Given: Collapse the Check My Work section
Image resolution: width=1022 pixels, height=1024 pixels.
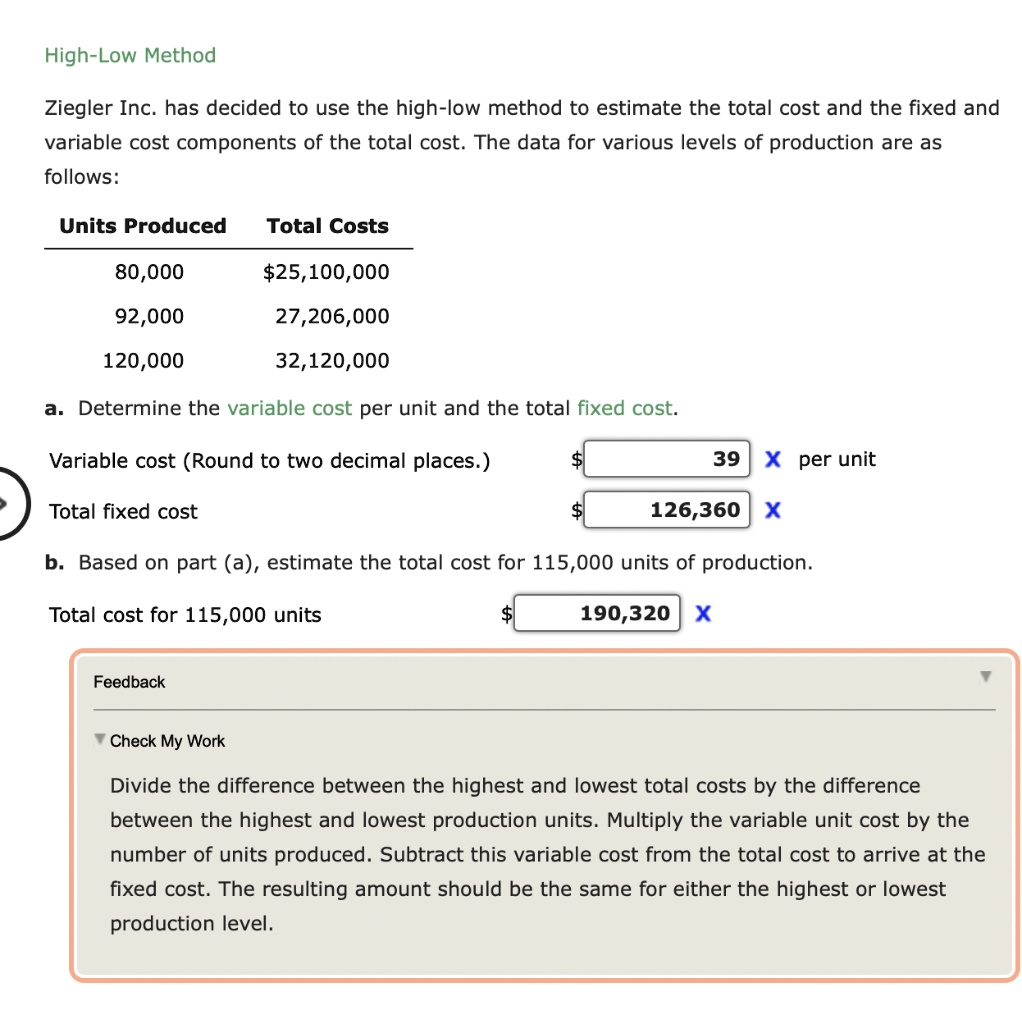Looking at the screenshot, I should 99,740.
